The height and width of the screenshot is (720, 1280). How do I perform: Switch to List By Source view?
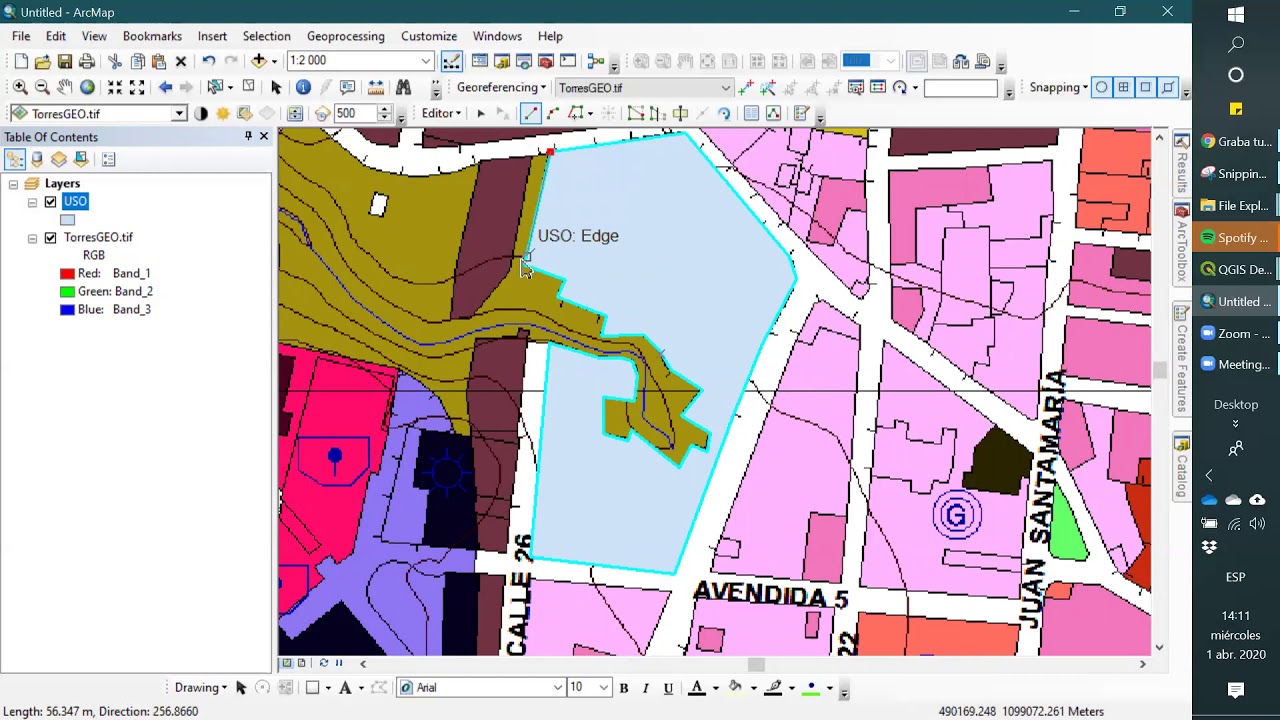[37, 160]
